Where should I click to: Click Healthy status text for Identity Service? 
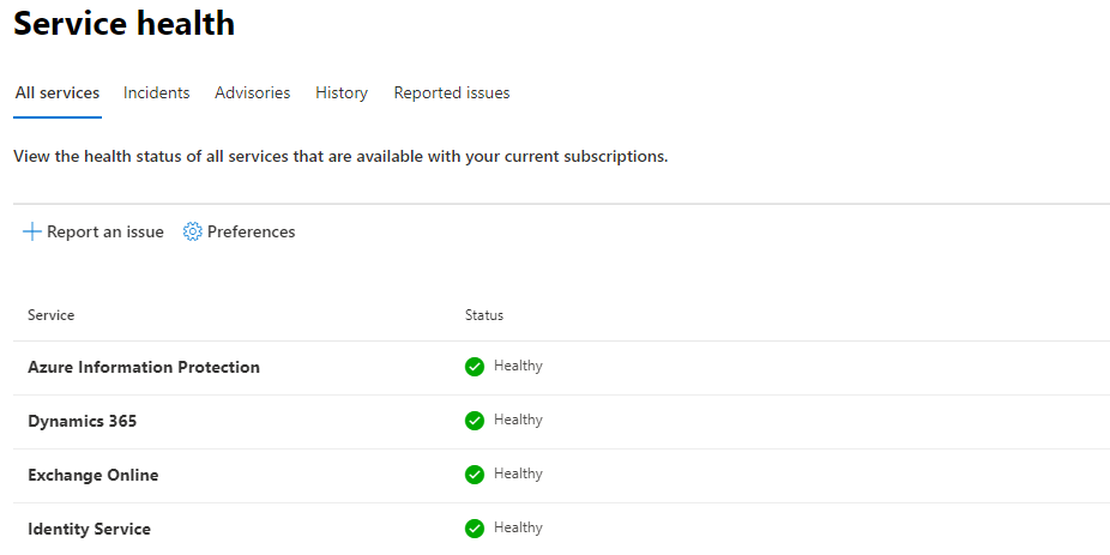coord(518,527)
